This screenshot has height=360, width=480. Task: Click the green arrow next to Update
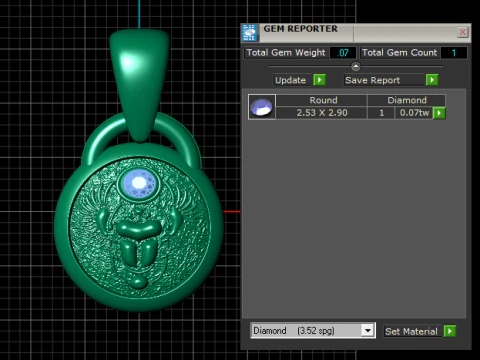coord(319,80)
